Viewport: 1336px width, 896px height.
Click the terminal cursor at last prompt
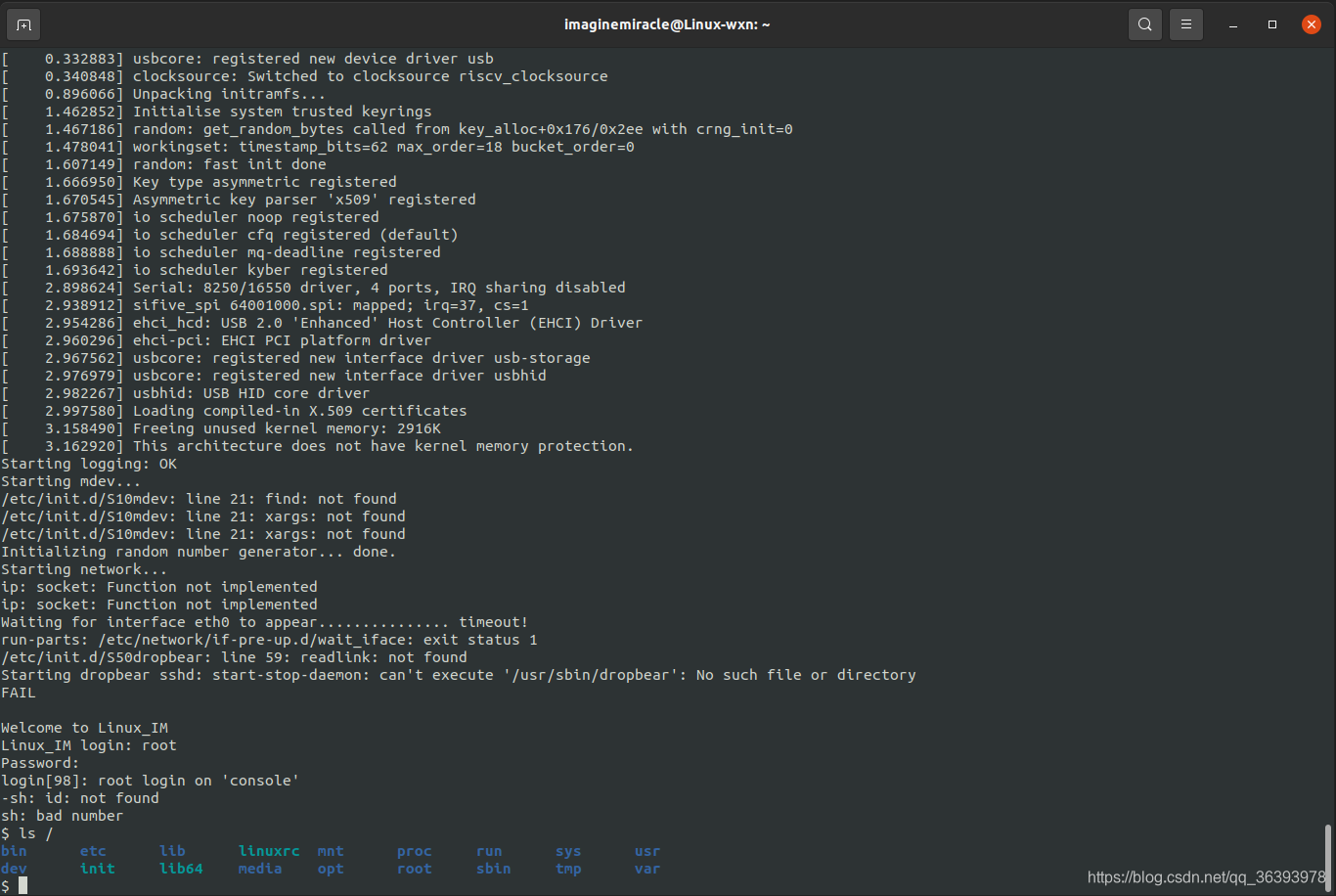click(x=22, y=886)
